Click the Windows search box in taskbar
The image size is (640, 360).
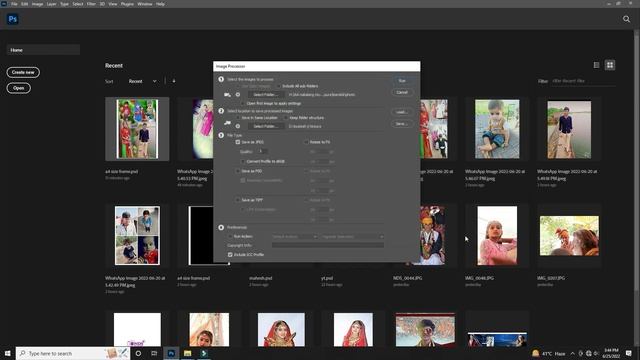(72, 353)
